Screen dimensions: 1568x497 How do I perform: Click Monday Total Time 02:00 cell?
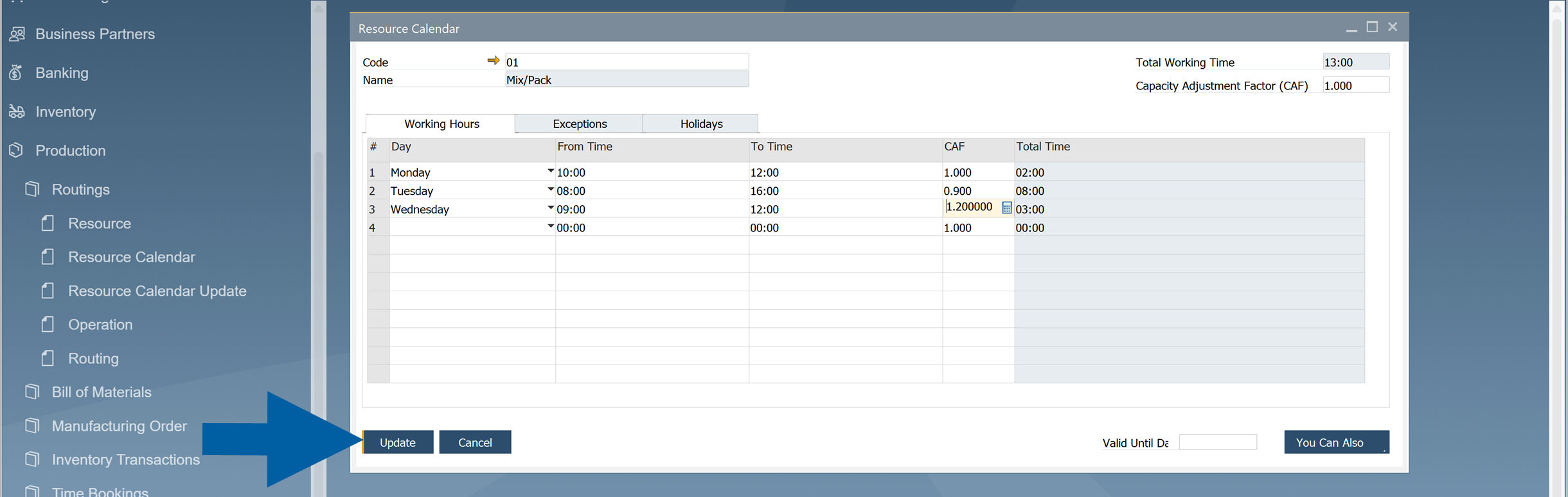point(1189,172)
